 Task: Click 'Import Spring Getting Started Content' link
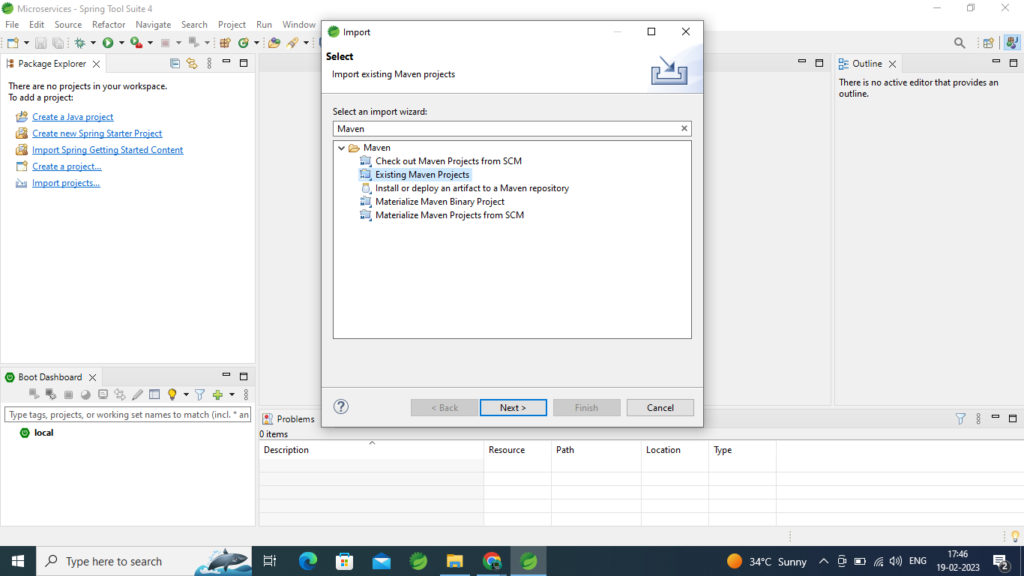(108, 150)
